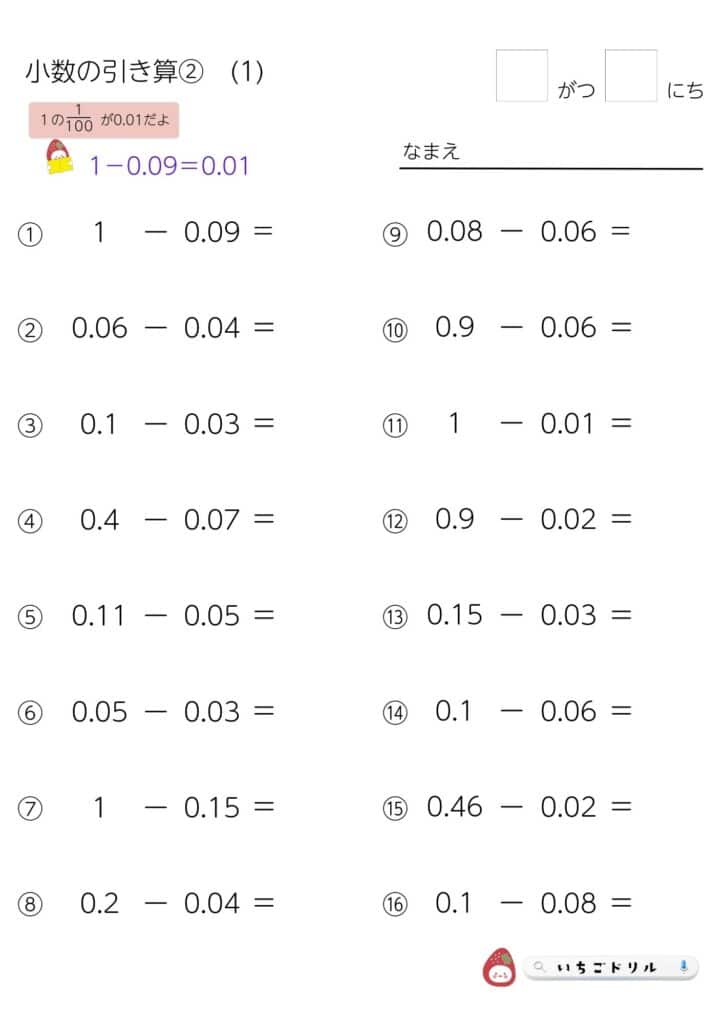Click the purple example 1−0.09=0.01

(x=169, y=166)
